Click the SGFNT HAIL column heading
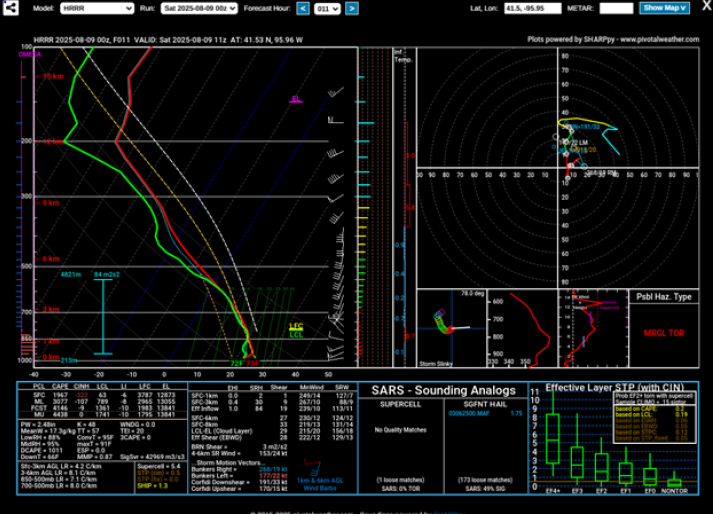The height and width of the screenshot is (514, 717). tap(485, 404)
